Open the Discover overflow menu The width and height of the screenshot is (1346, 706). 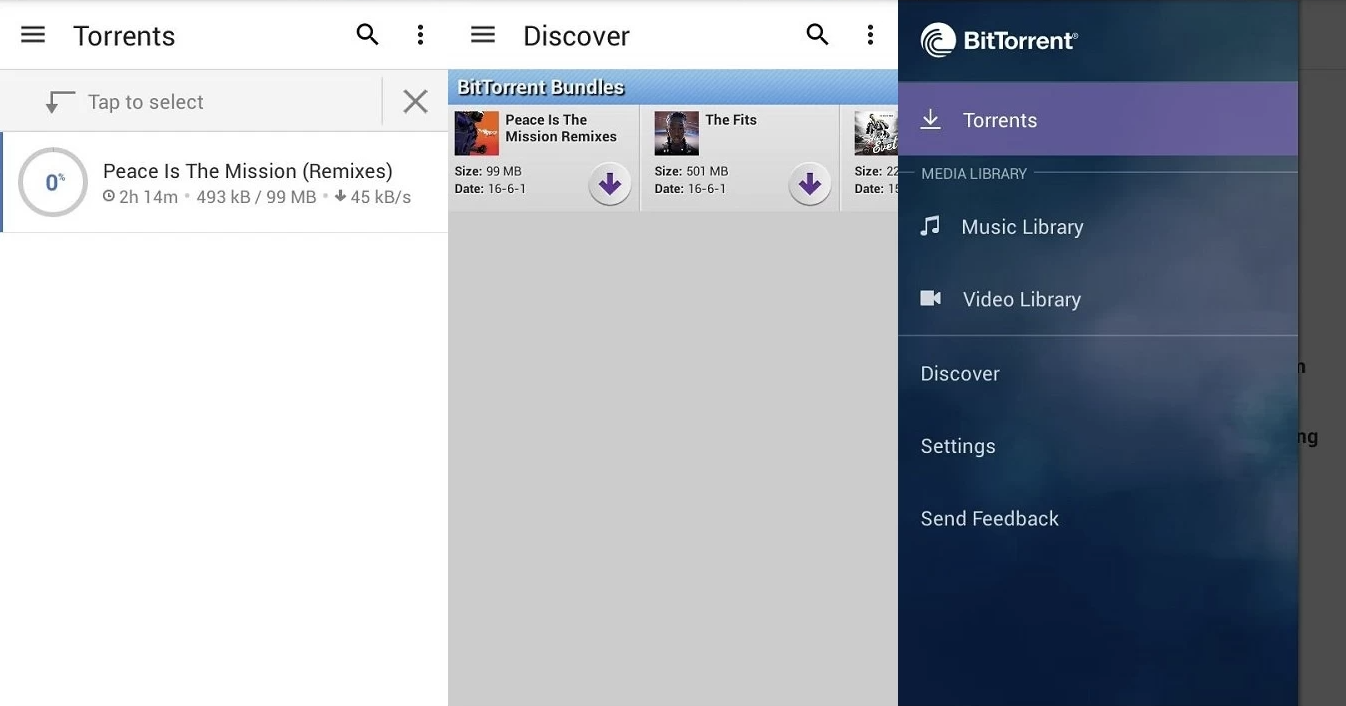(870, 35)
